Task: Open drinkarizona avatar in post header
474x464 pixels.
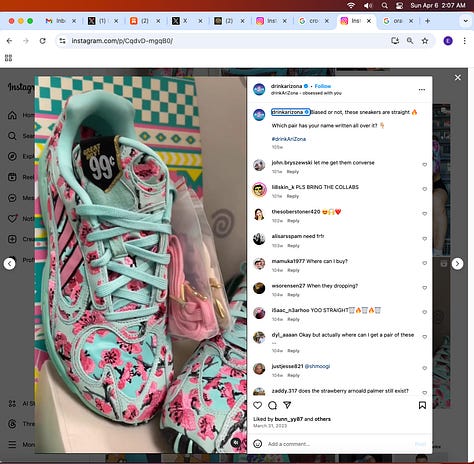Action: tap(259, 90)
